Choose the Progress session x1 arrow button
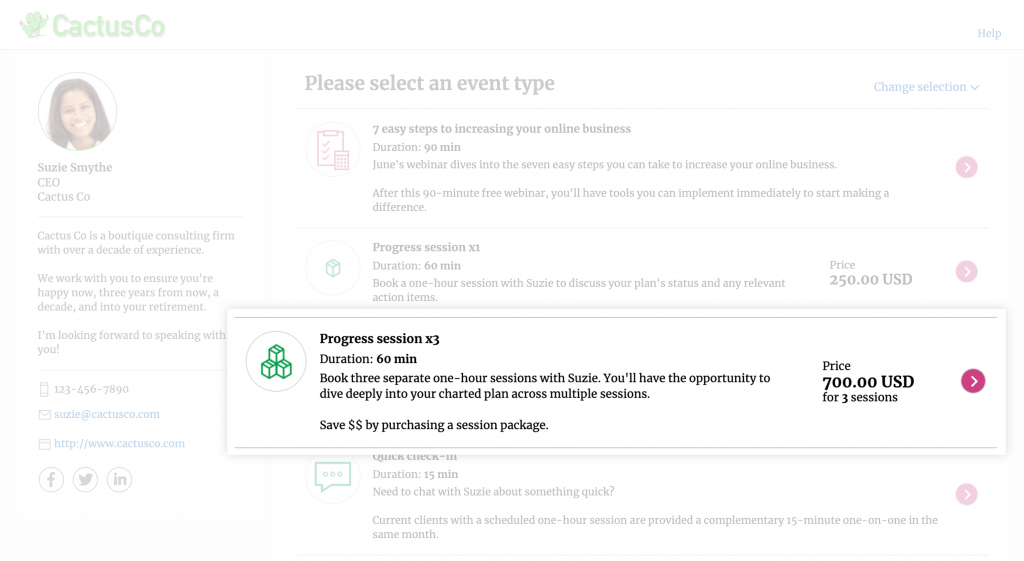 point(966,271)
